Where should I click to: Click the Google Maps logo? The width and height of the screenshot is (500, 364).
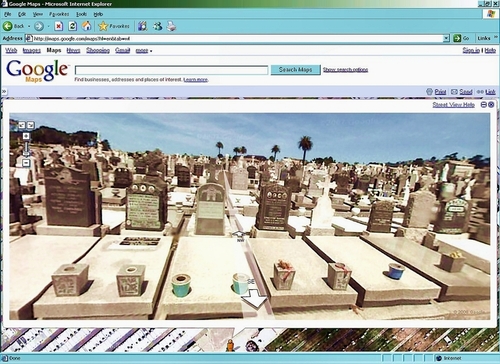point(37,71)
